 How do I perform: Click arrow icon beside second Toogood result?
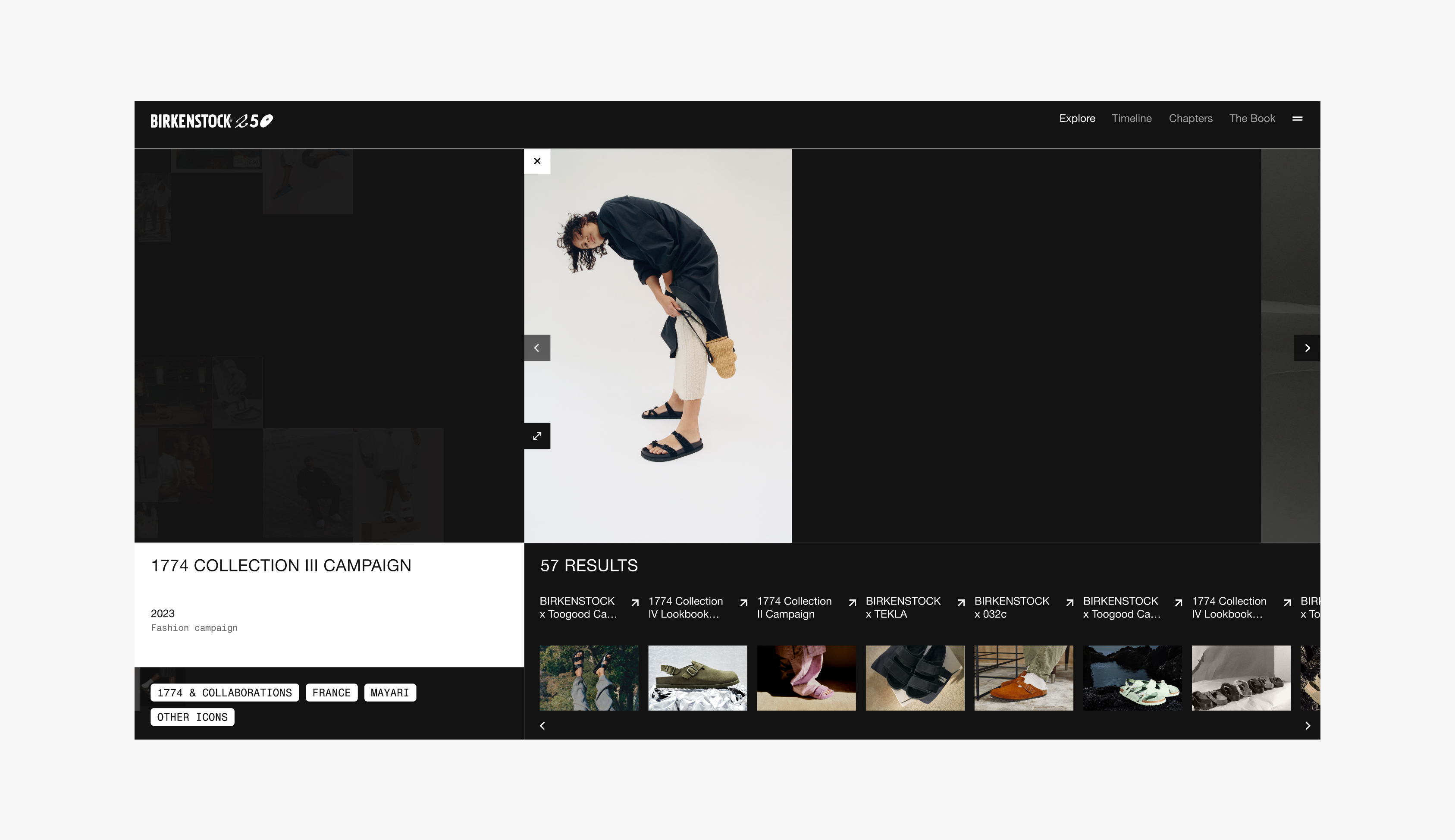1179,603
